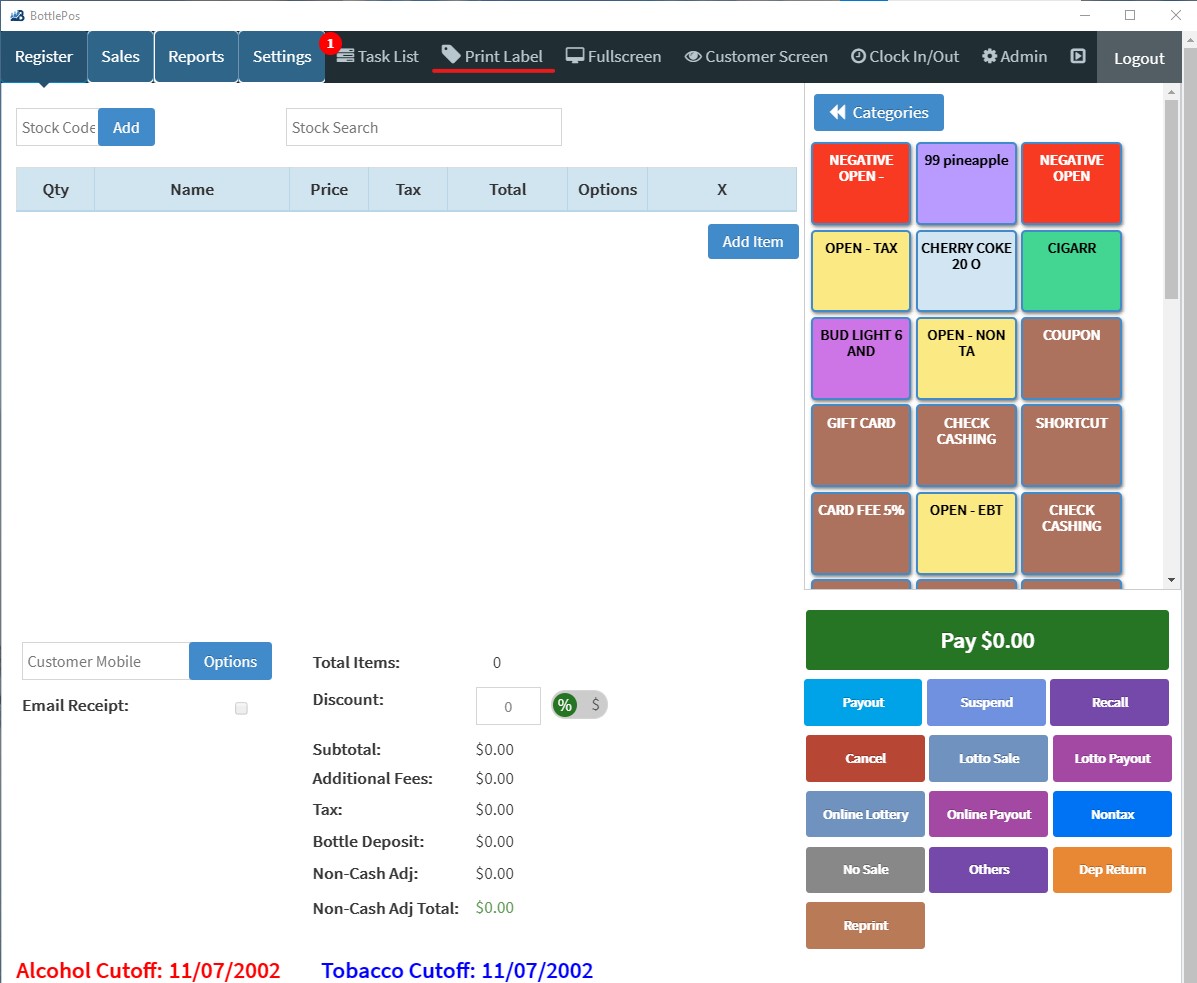The width and height of the screenshot is (1197, 983).
Task: Focus the Stock Search field
Action: (423, 128)
